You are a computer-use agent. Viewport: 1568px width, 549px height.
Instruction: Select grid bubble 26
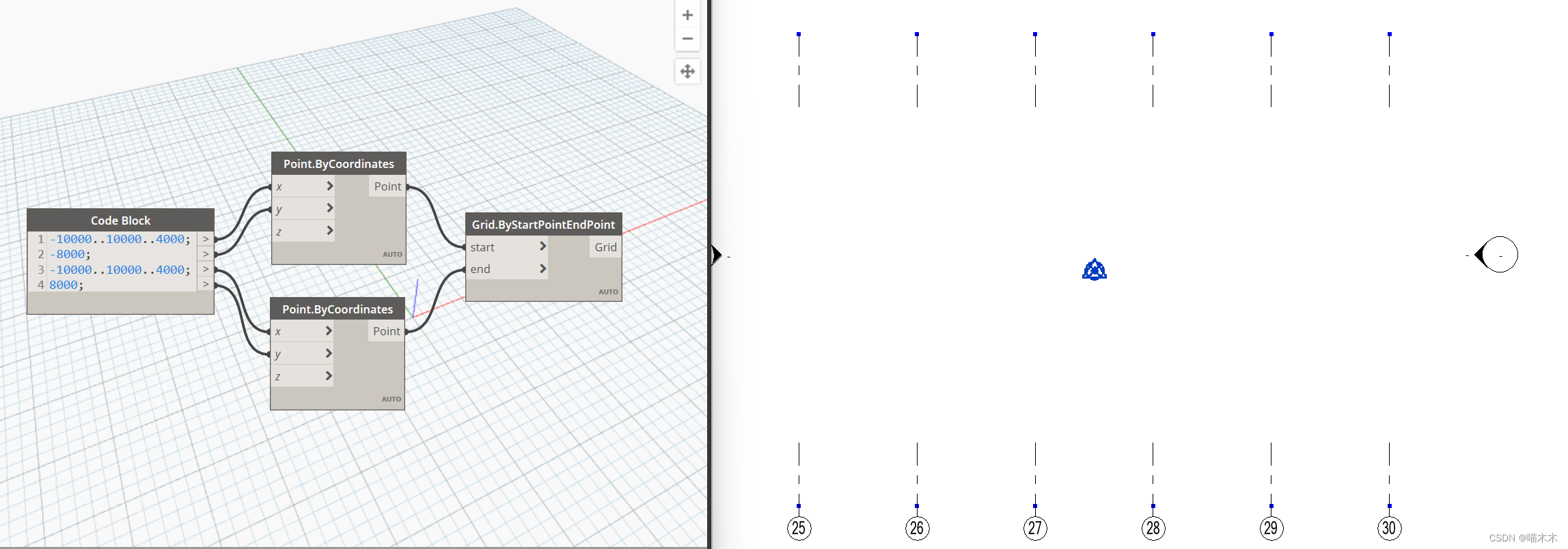[917, 528]
